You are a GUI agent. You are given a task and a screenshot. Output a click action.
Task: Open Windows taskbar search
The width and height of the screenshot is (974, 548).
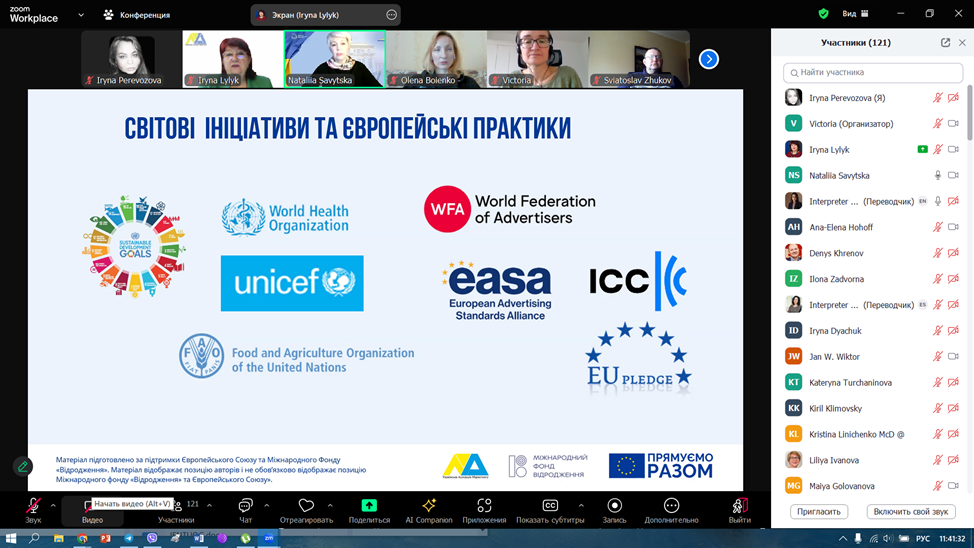pyautogui.click(x=34, y=538)
